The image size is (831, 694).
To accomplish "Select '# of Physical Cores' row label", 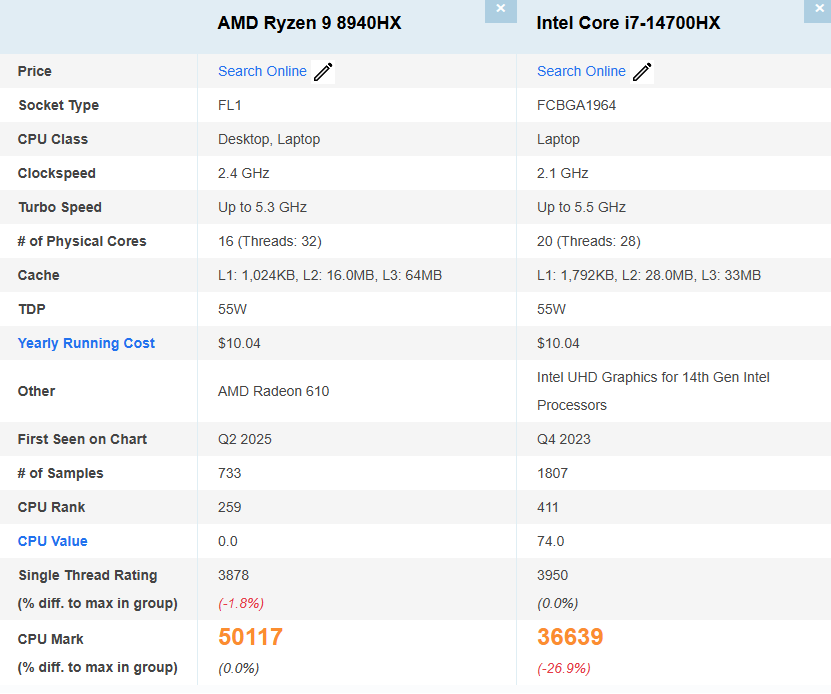I will click(82, 241).
